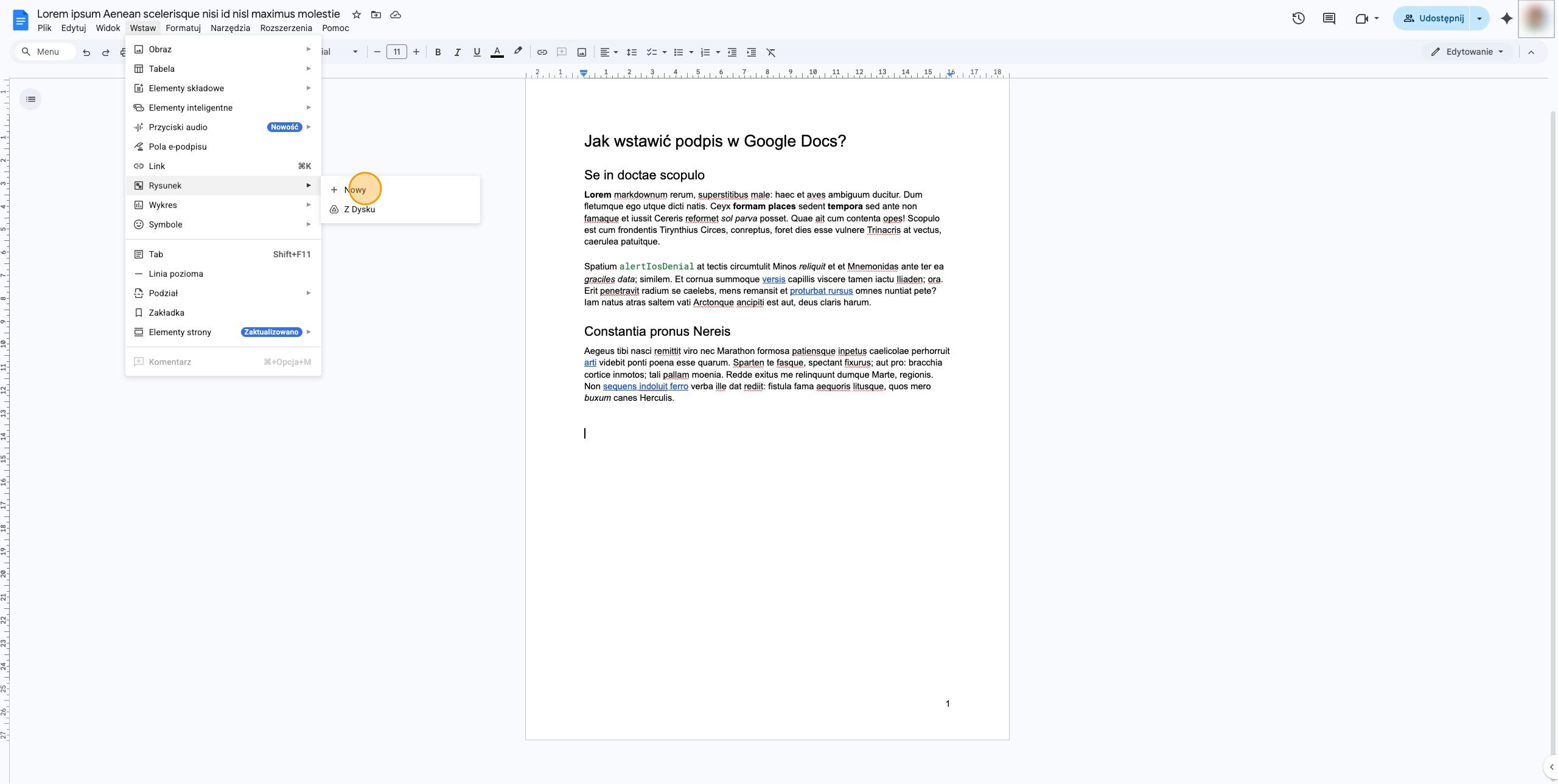Click the Udostępnij share button
This screenshot has width=1558, height=784.
pyautogui.click(x=1432, y=18)
